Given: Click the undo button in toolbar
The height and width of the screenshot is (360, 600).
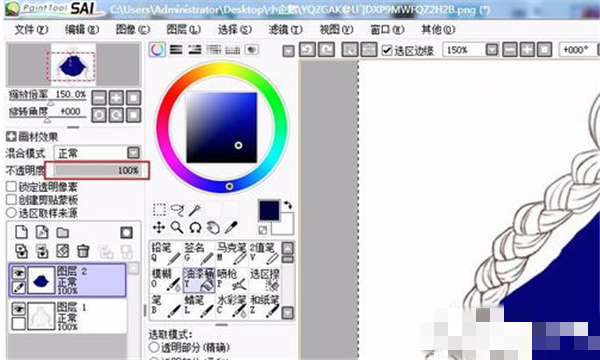Looking at the screenshot, I should click(x=307, y=50).
